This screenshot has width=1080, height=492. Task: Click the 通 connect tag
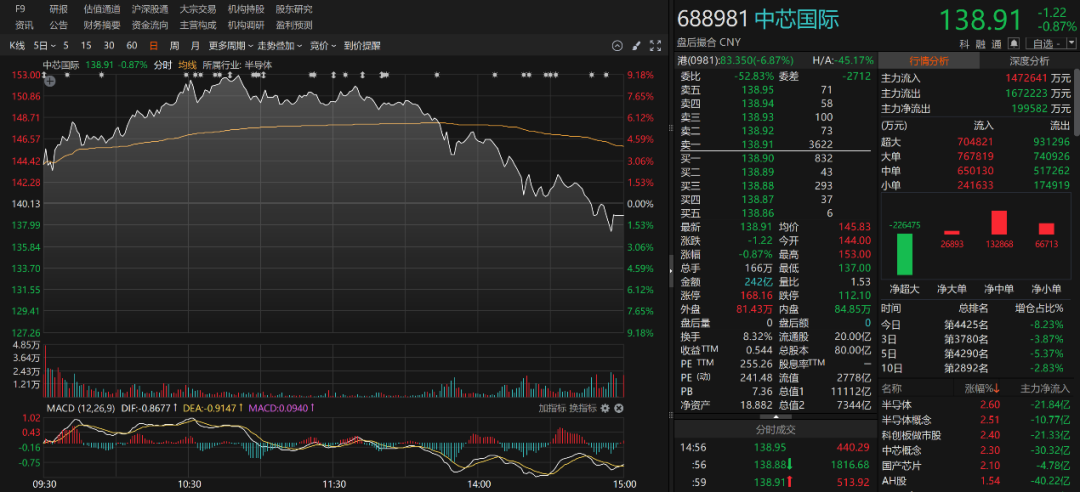coord(997,43)
